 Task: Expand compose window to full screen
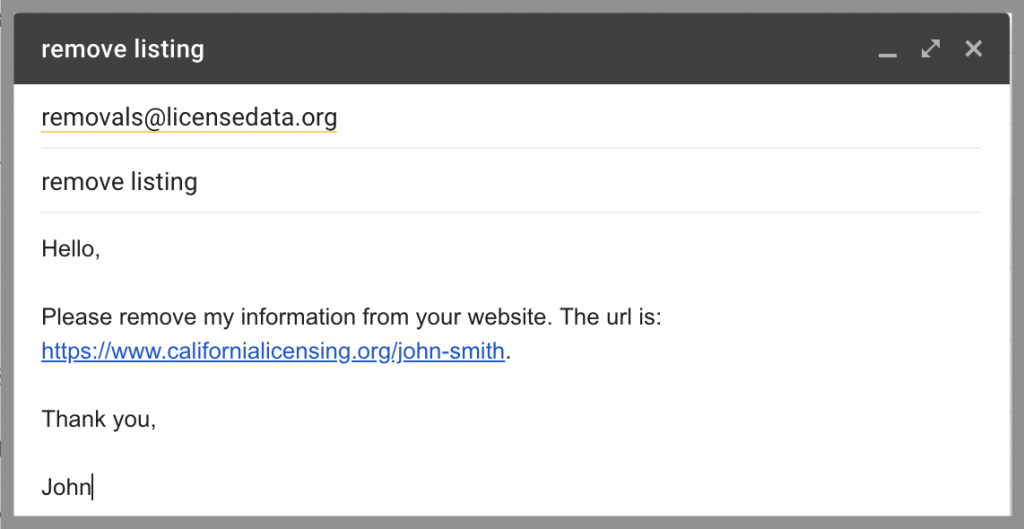click(x=931, y=49)
